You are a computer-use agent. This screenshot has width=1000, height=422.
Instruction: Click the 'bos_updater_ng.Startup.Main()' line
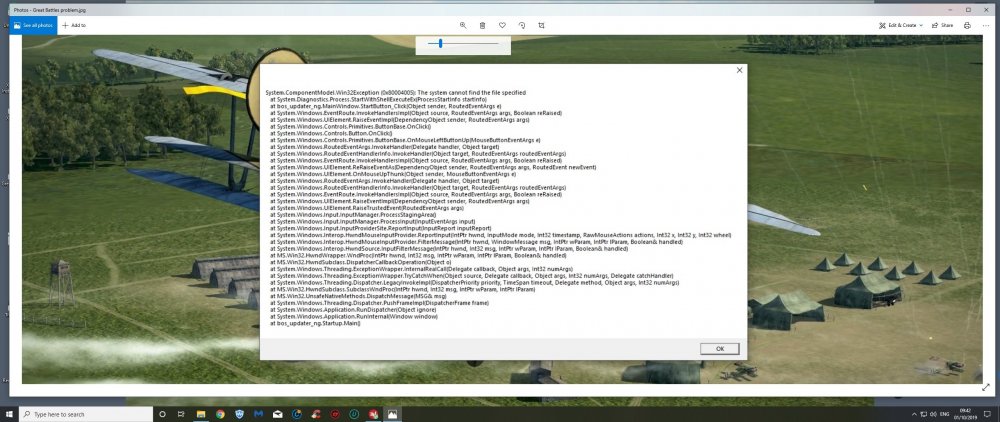[316, 324]
